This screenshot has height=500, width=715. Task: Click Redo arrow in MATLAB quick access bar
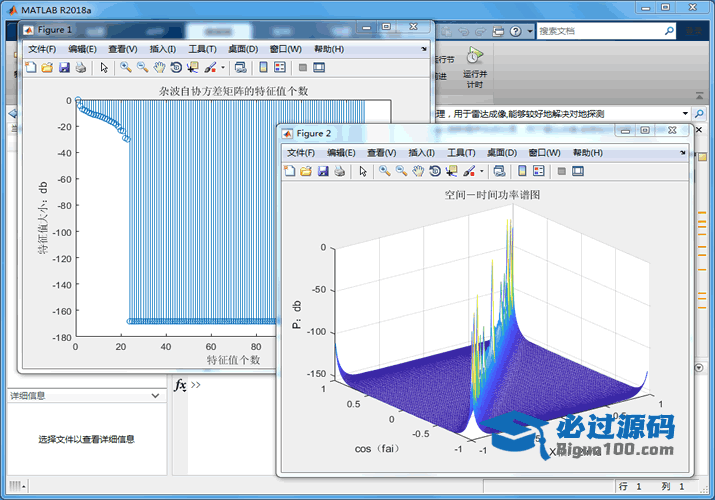tap(481, 31)
